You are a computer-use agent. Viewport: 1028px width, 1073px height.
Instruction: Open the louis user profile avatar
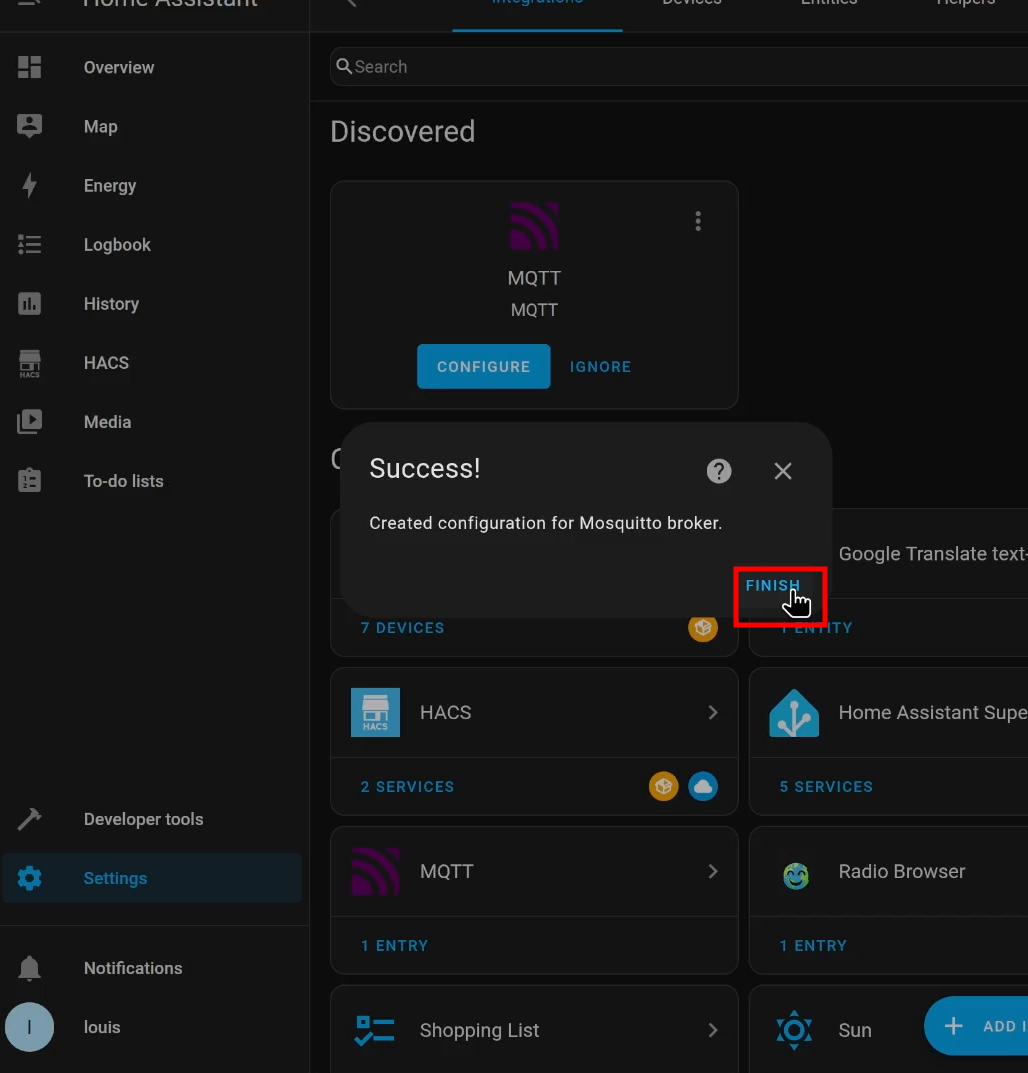click(x=29, y=1027)
